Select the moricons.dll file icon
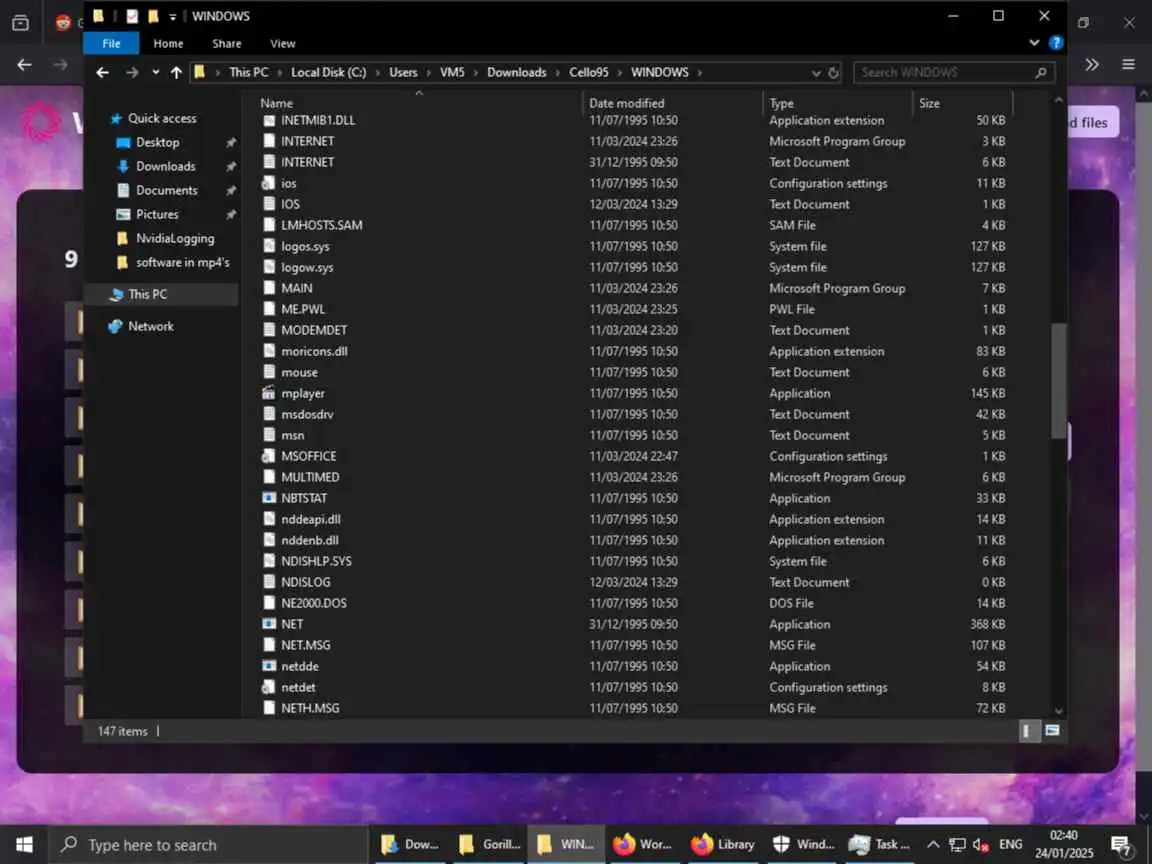The height and width of the screenshot is (864, 1152). 269,351
